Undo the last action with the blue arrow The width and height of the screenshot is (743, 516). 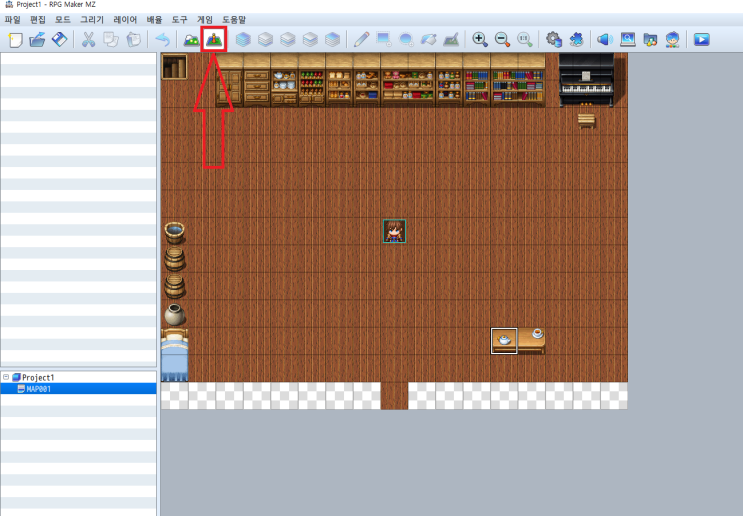click(162, 39)
